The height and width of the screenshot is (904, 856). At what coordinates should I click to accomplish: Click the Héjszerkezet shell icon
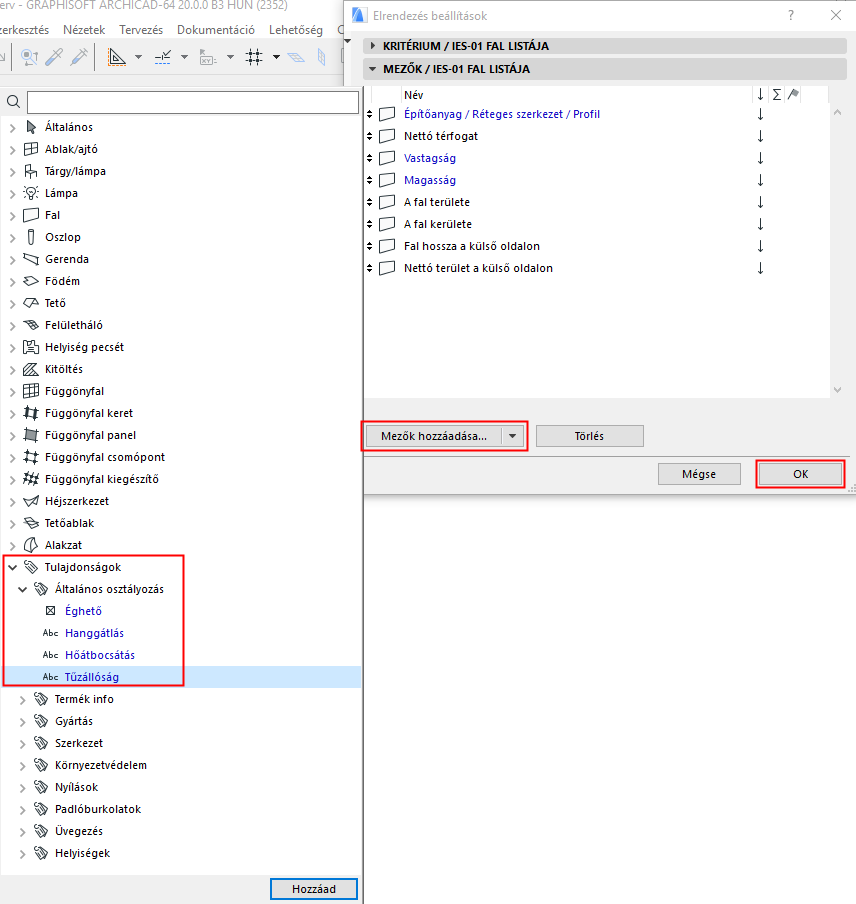(31, 501)
